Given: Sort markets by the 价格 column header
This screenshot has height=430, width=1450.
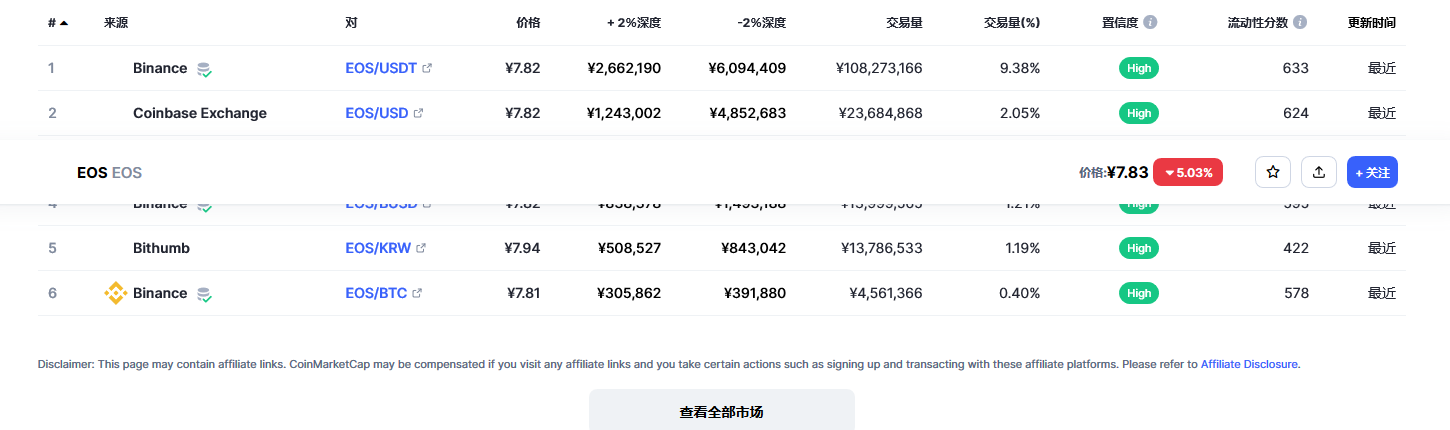Looking at the screenshot, I should pyautogui.click(x=528, y=22).
